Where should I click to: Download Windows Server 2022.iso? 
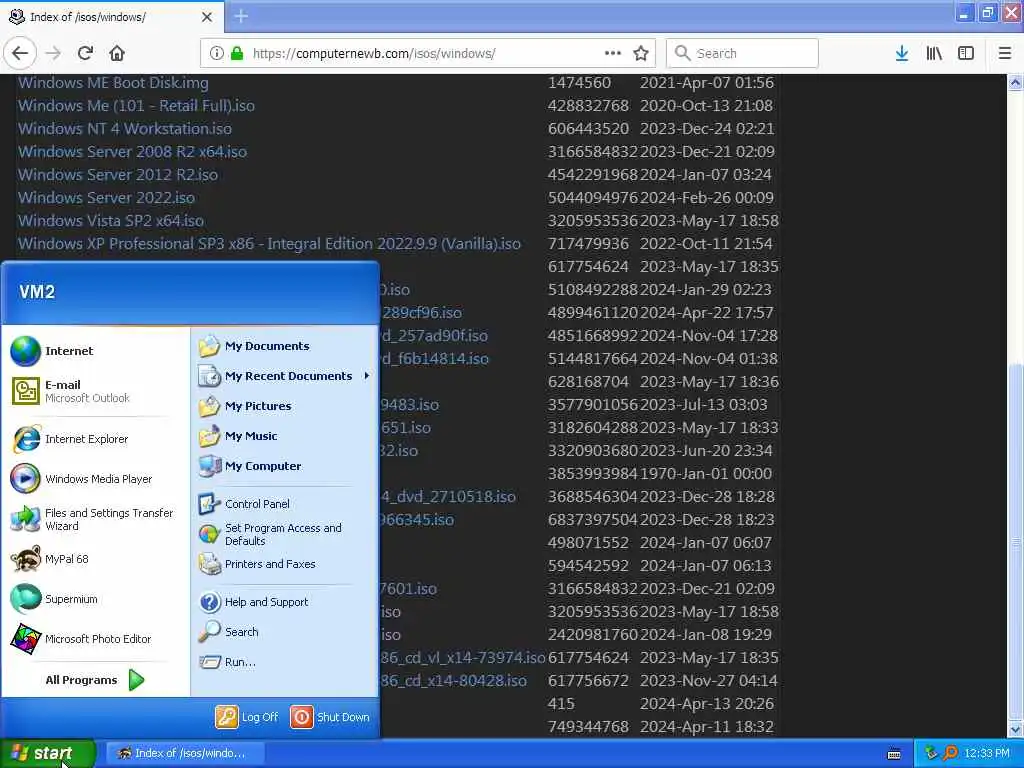[x=106, y=197]
